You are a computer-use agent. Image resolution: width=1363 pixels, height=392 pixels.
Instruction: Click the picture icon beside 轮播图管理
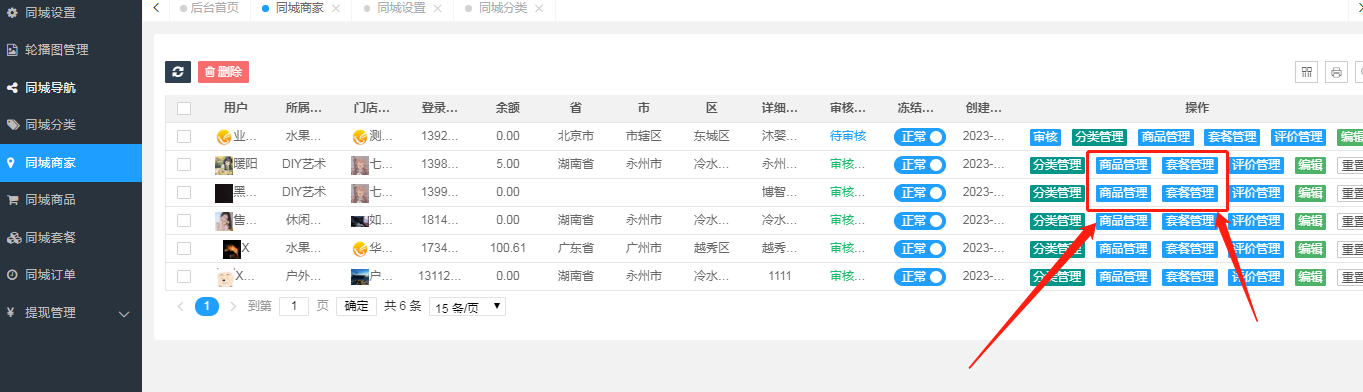click(x=12, y=49)
